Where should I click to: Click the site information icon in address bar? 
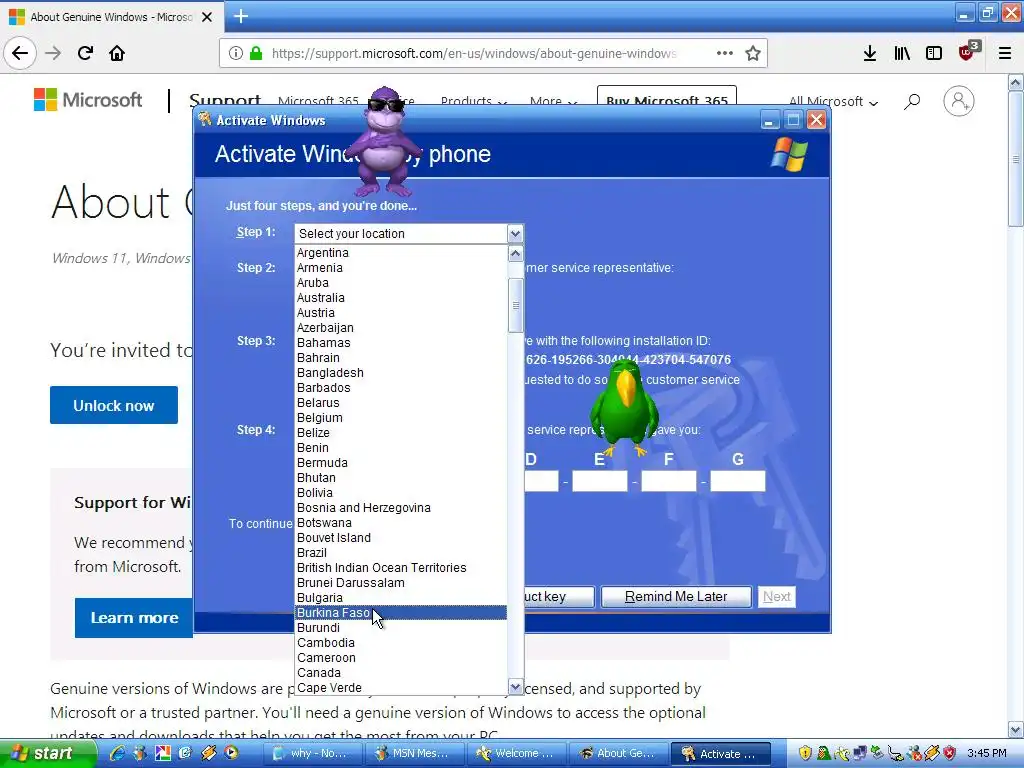click(x=236, y=53)
